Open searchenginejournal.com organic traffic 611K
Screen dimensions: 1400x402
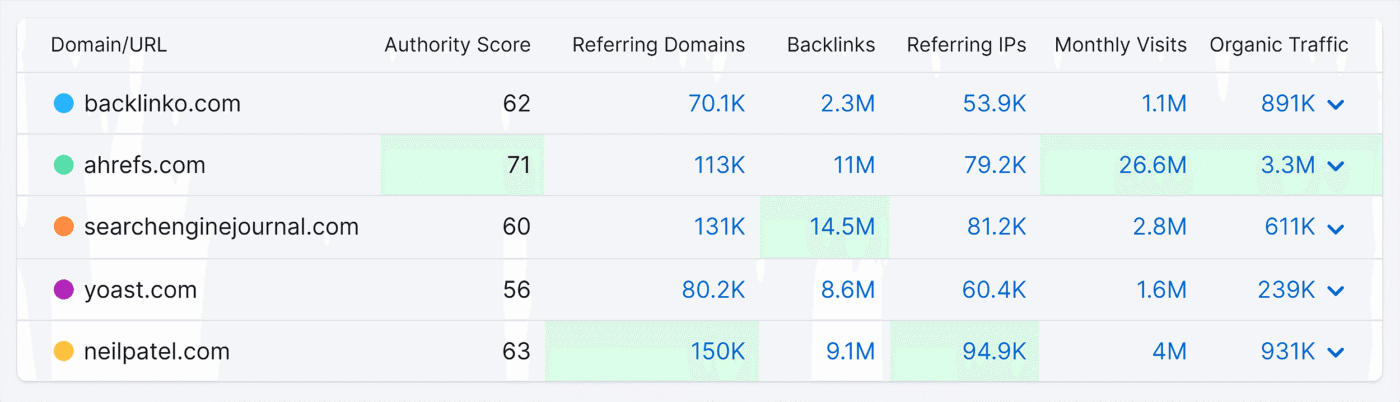pyautogui.click(x=1290, y=227)
